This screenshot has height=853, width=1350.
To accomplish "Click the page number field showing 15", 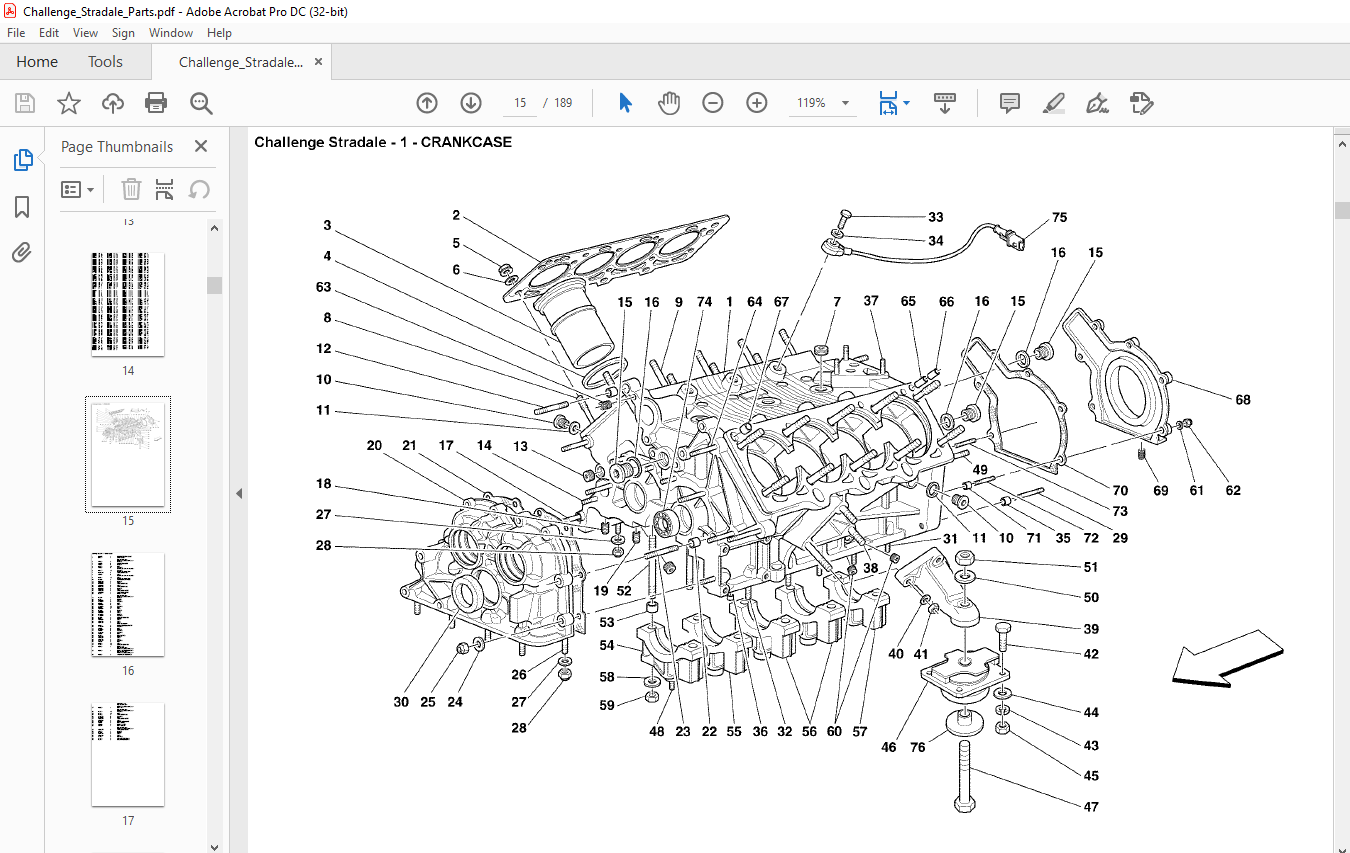I will [520, 103].
